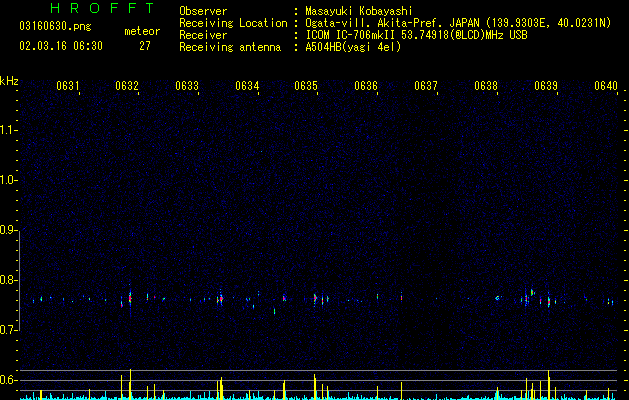This screenshot has width=629, height=400.
Task: Click the meteor label
Action: (142, 31)
